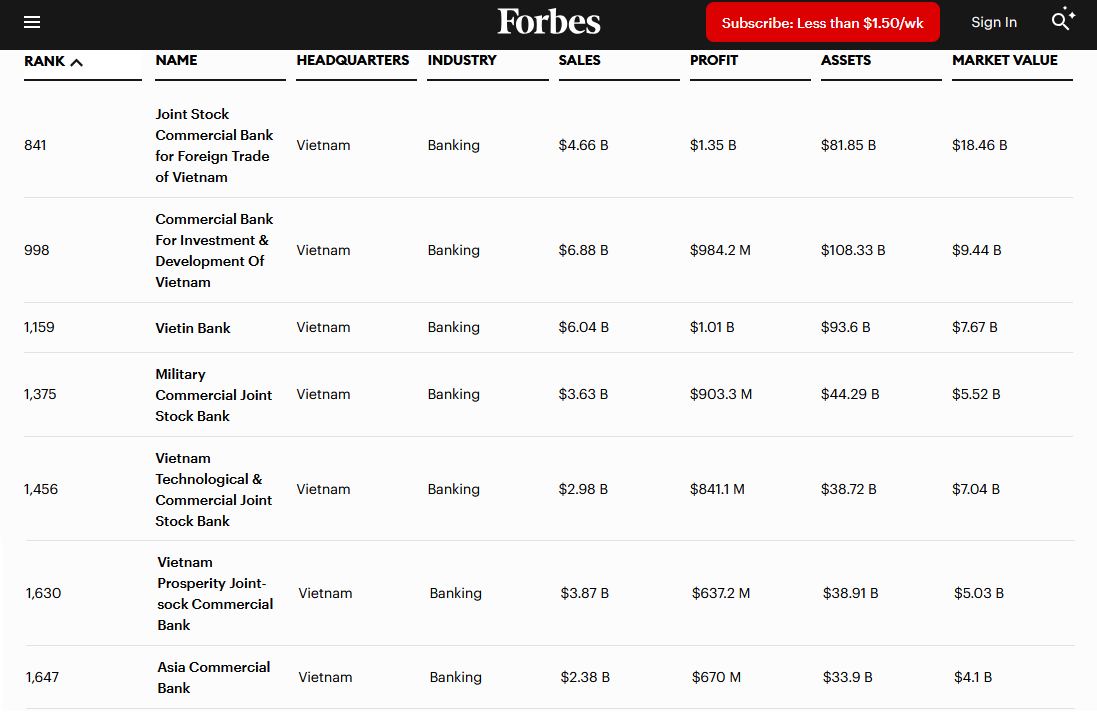Open the search icon in header
This screenshot has width=1097, height=714.
(1063, 19)
